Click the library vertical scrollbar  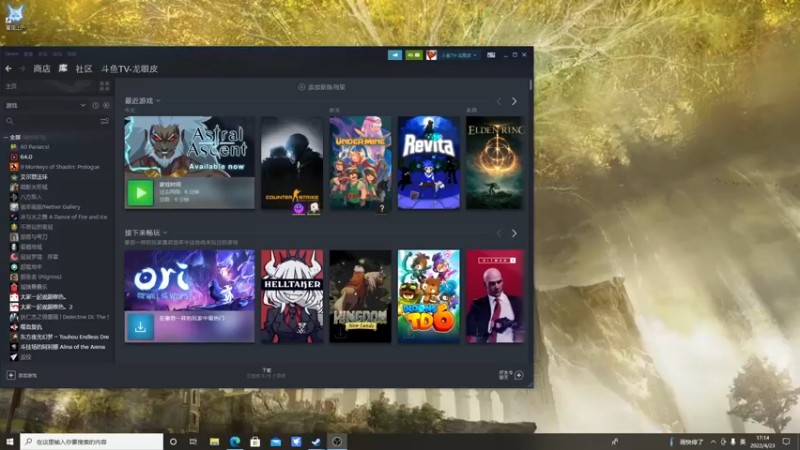point(531,85)
